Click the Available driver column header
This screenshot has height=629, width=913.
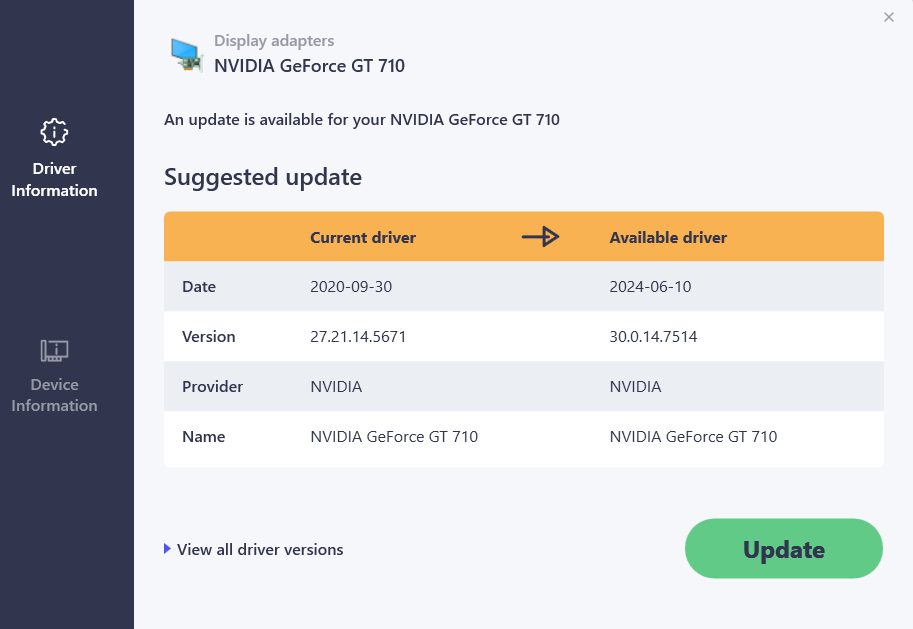tap(668, 238)
